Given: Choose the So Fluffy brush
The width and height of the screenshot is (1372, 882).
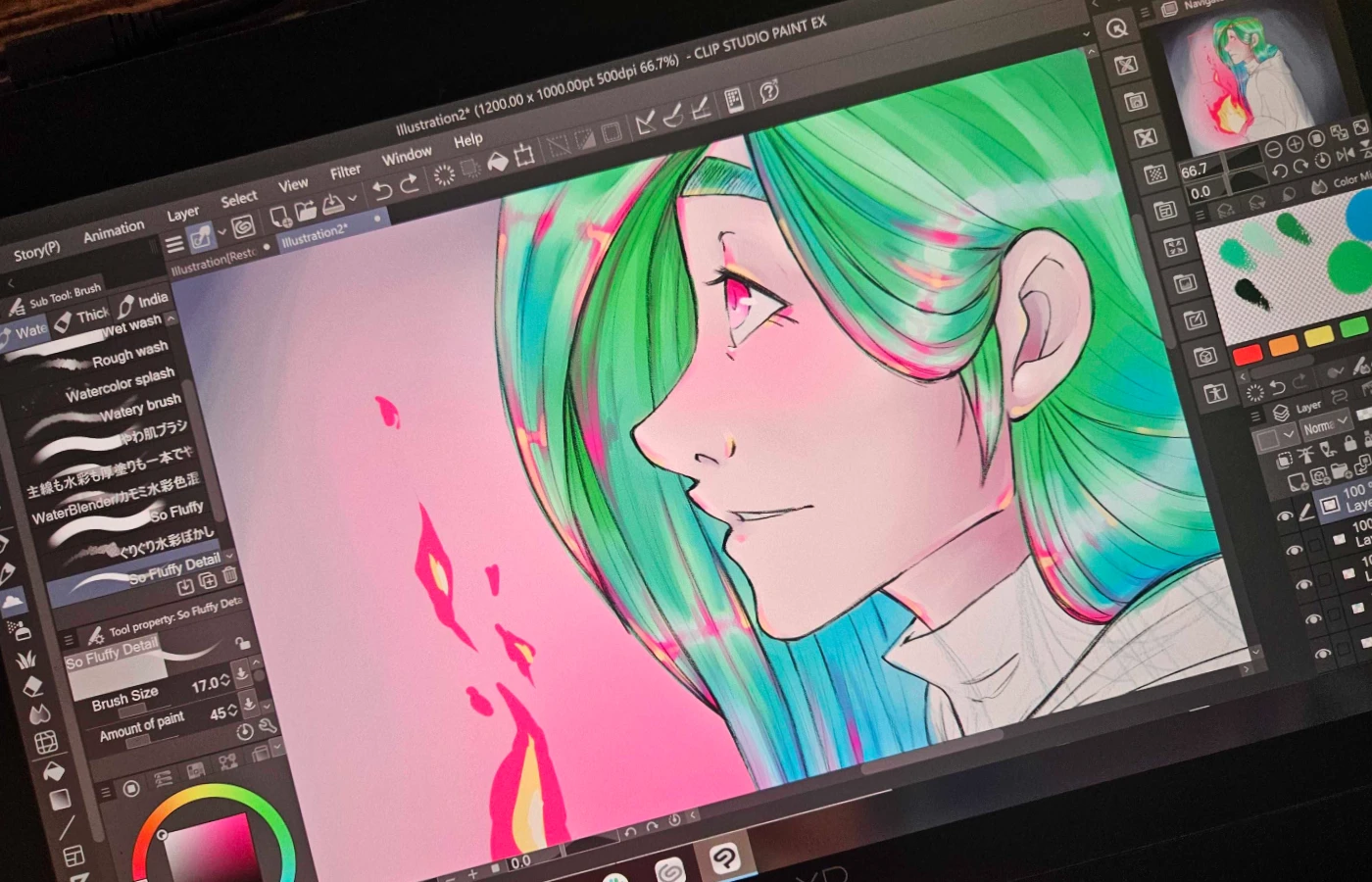Looking at the screenshot, I should pos(127,515).
